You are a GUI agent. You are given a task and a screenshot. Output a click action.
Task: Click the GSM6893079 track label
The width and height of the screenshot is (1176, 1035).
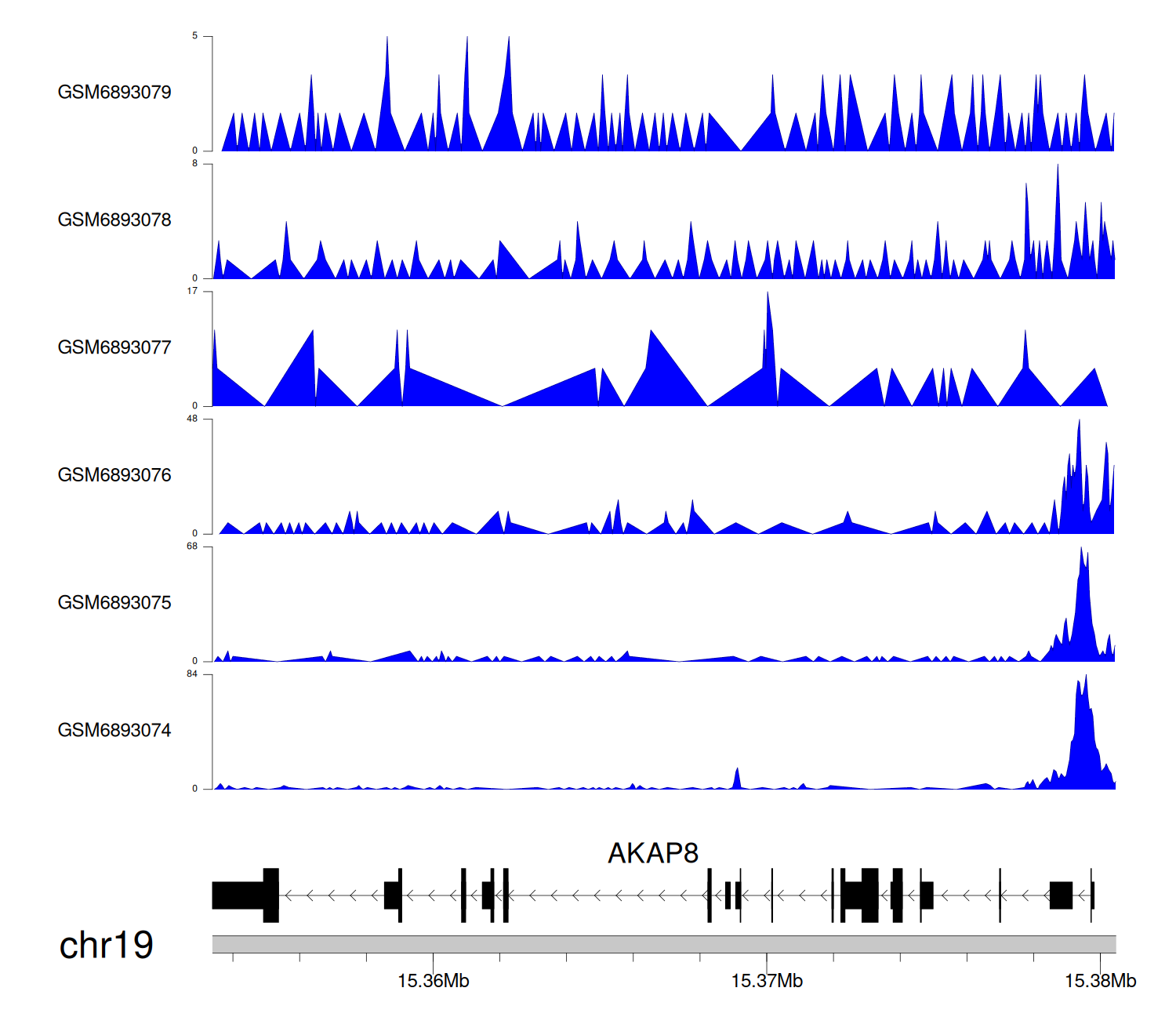pos(114,93)
